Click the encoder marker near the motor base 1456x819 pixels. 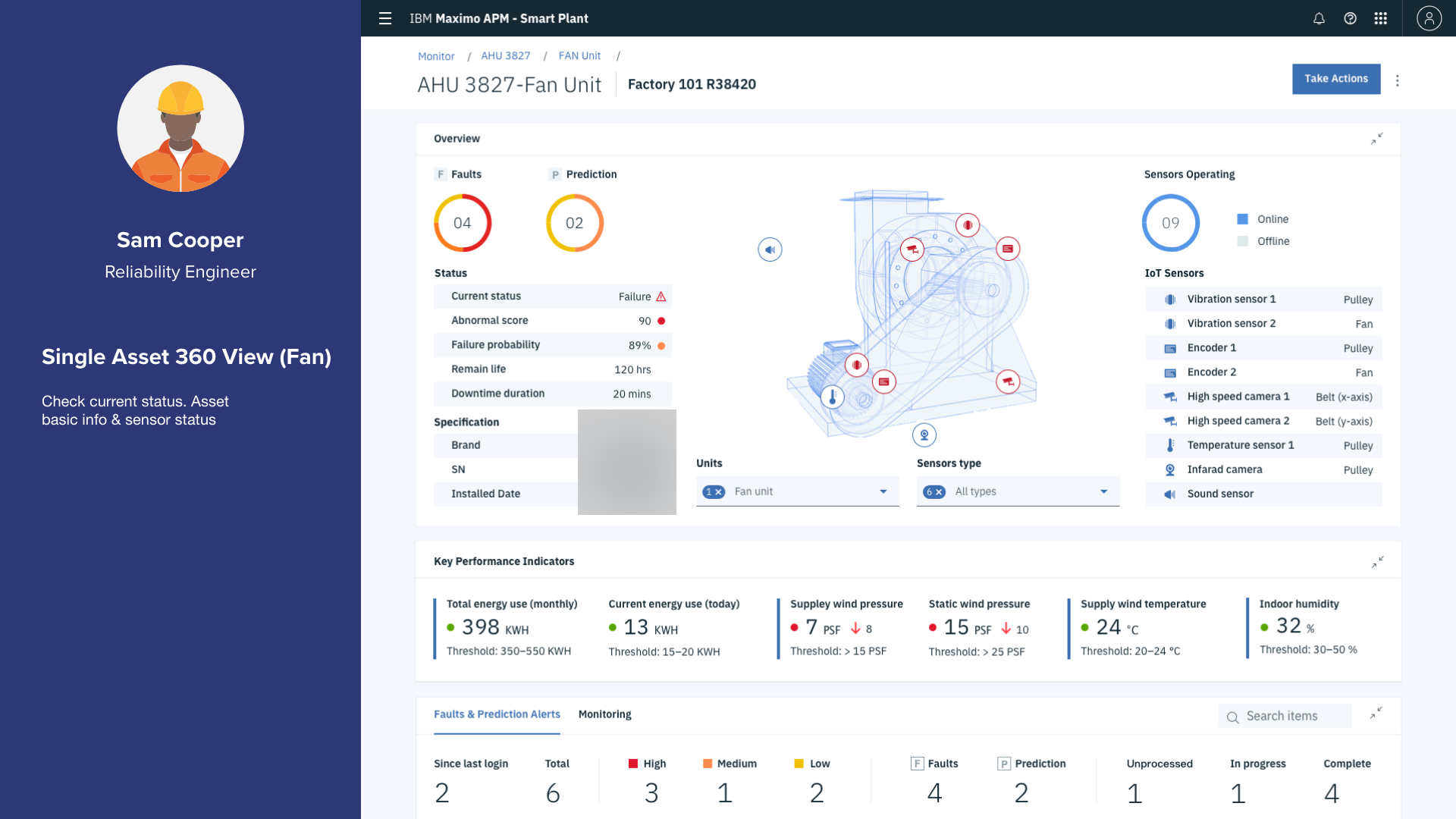coord(884,381)
